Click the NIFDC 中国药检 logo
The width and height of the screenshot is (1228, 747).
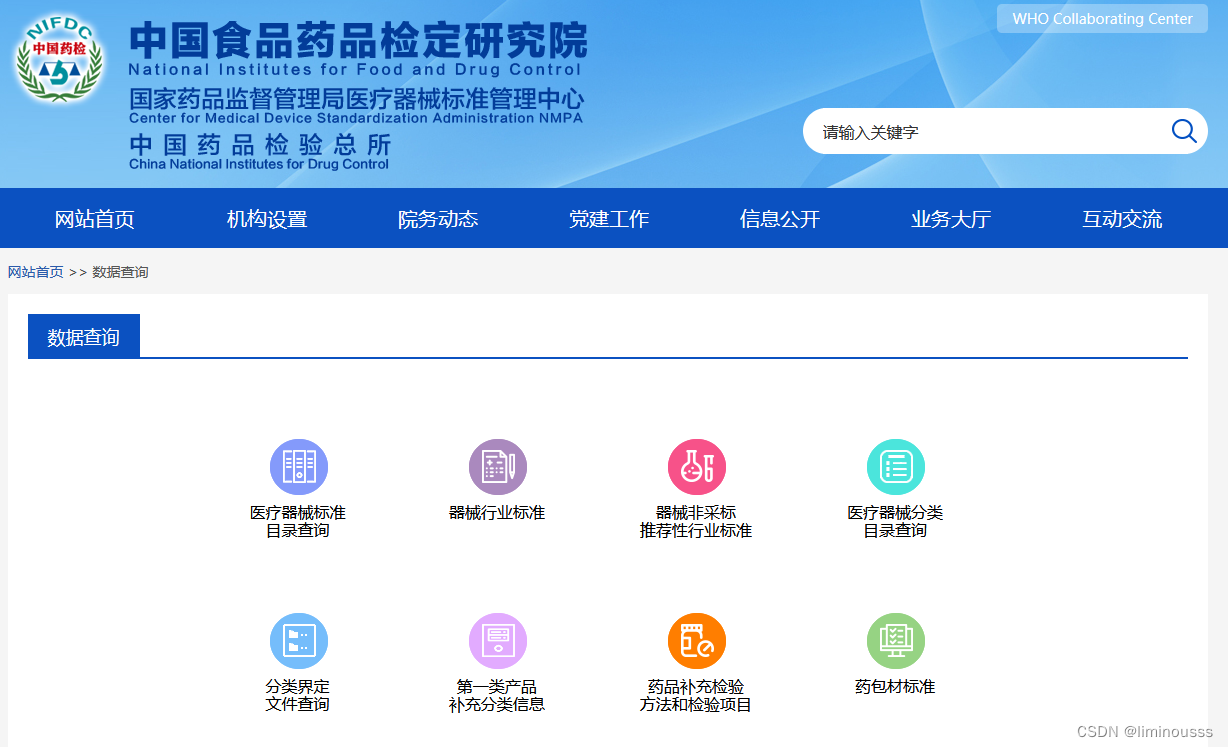(x=59, y=60)
